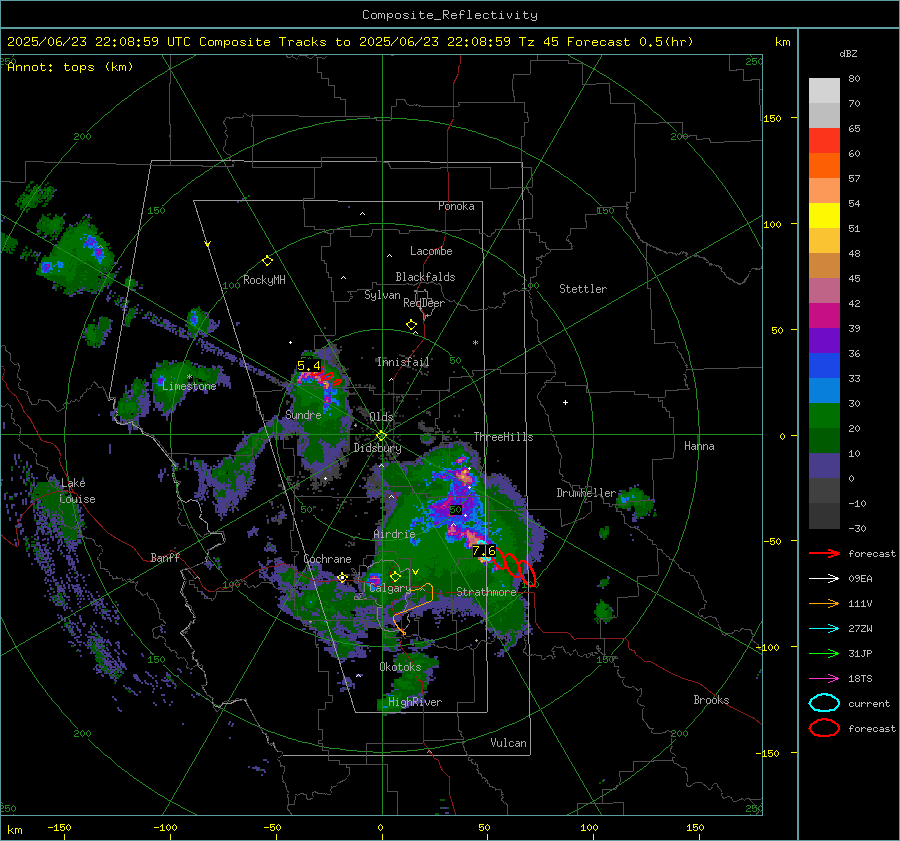Click the 7.6 storm top label
This screenshot has width=900, height=841.
(x=484, y=551)
